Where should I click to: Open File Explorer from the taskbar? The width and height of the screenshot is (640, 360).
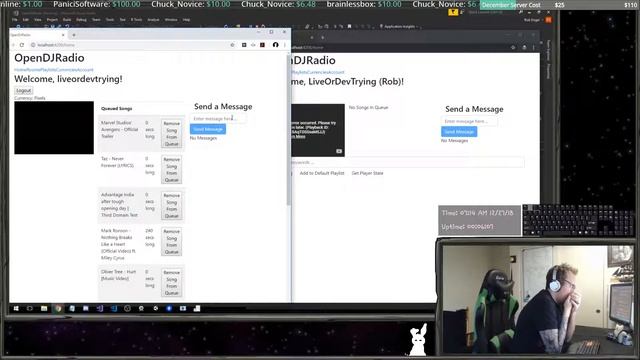(x=44, y=309)
